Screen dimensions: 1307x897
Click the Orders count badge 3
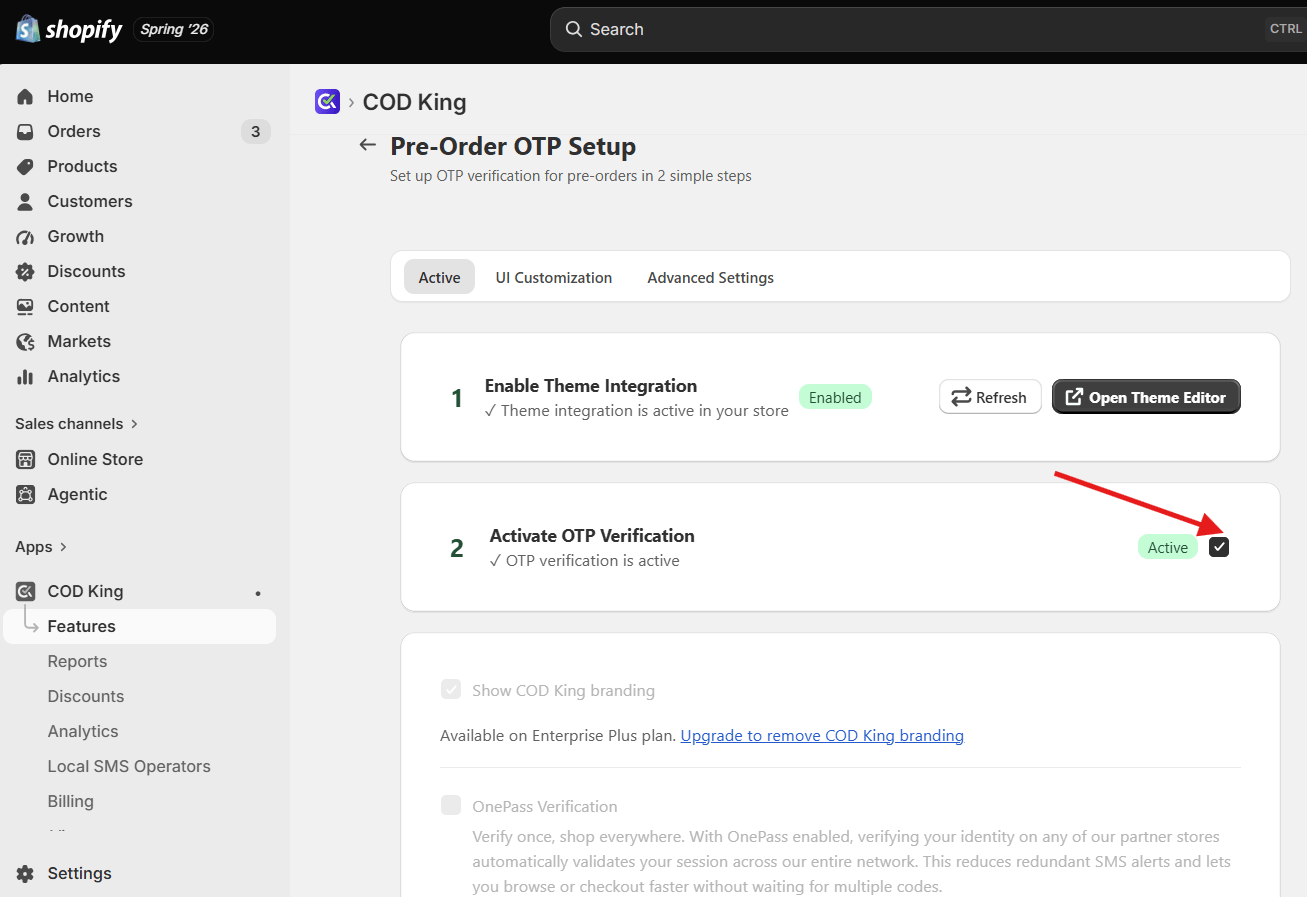(255, 131)
